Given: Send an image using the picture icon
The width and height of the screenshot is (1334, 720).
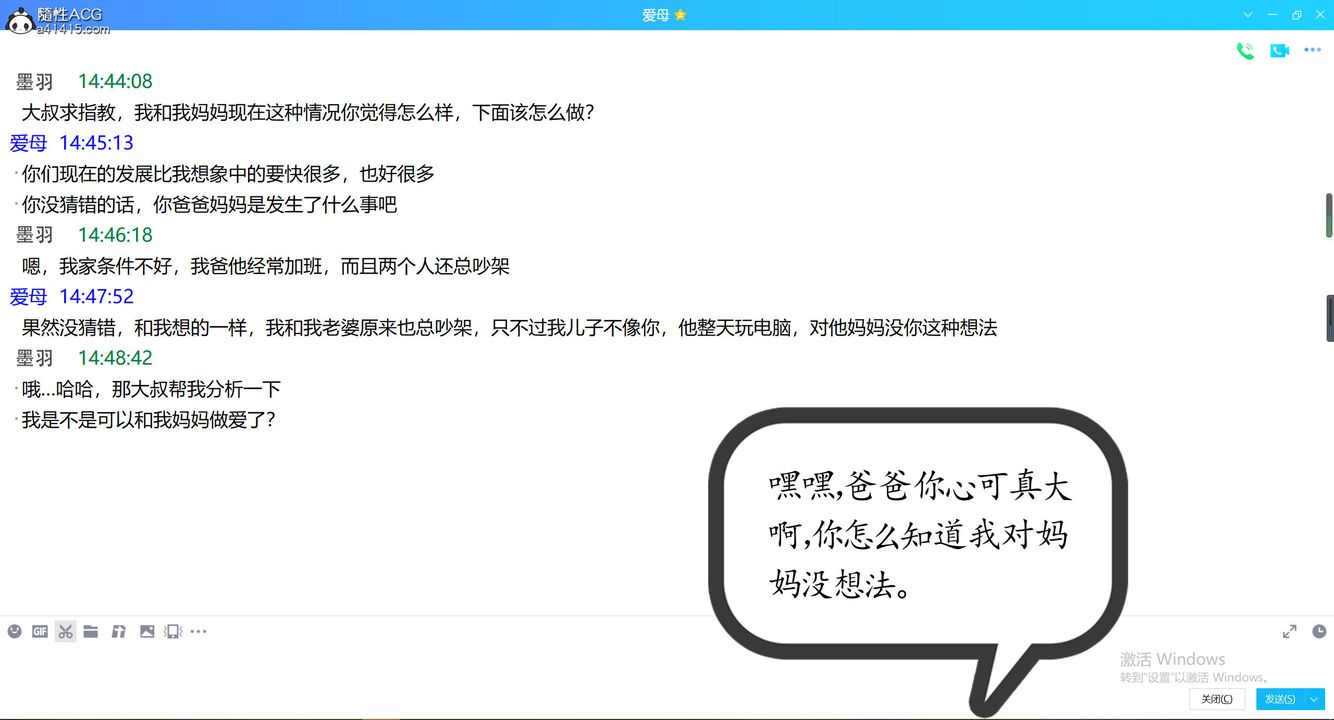Looking at the screenshot, I should [146, 631].
